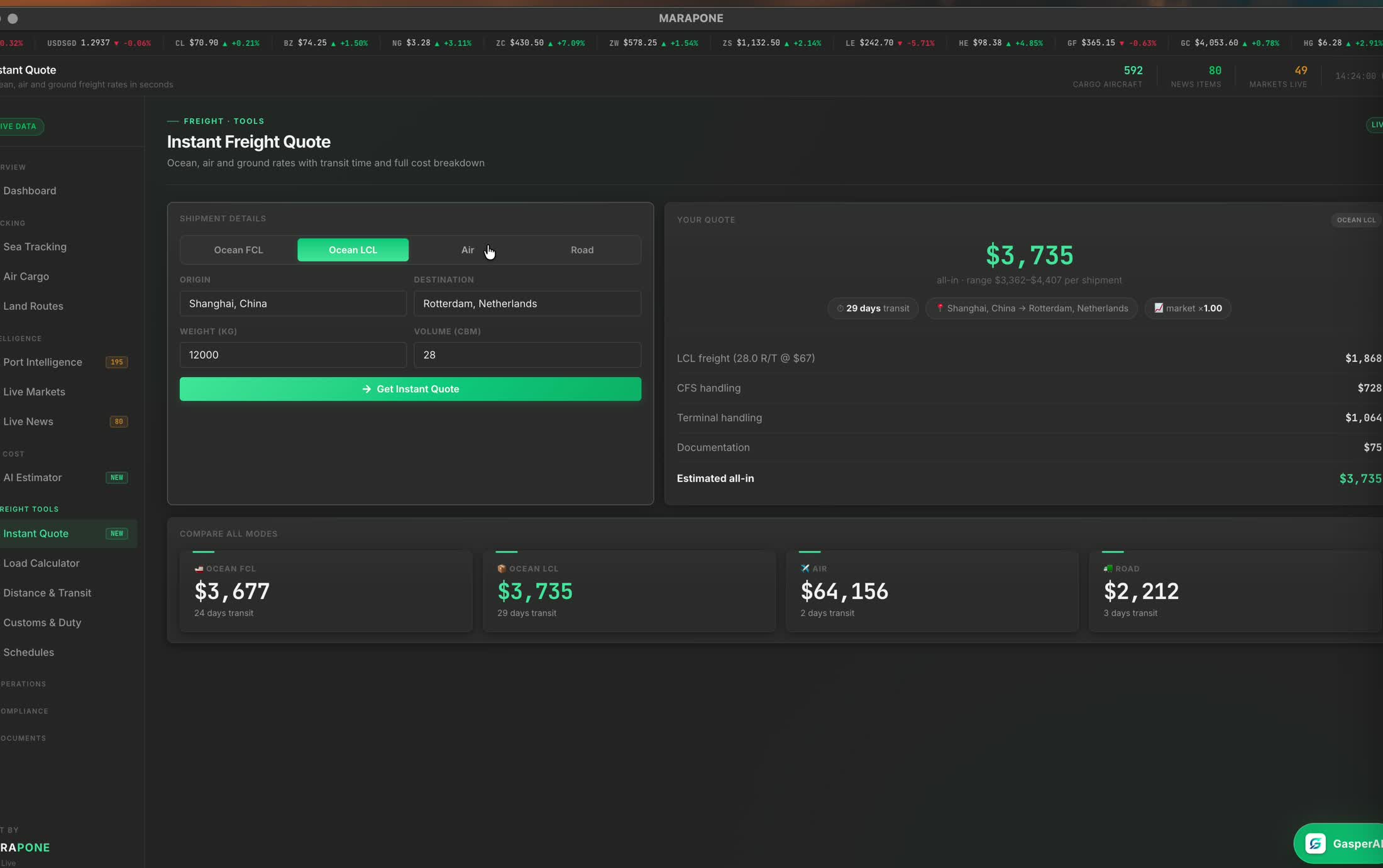Click the 80 News Items stat

click(x=1196, y=76)
